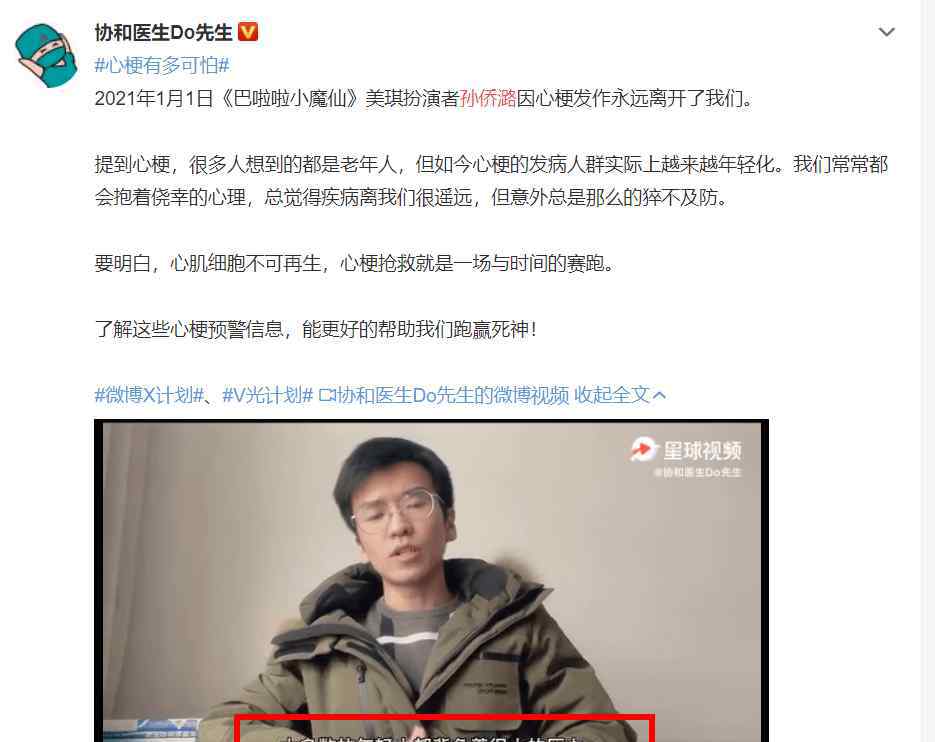The height and width of the screenshot is (742, 935).
Task: Click the 2021年1月1日 first paragraph text
Action: 425,98
